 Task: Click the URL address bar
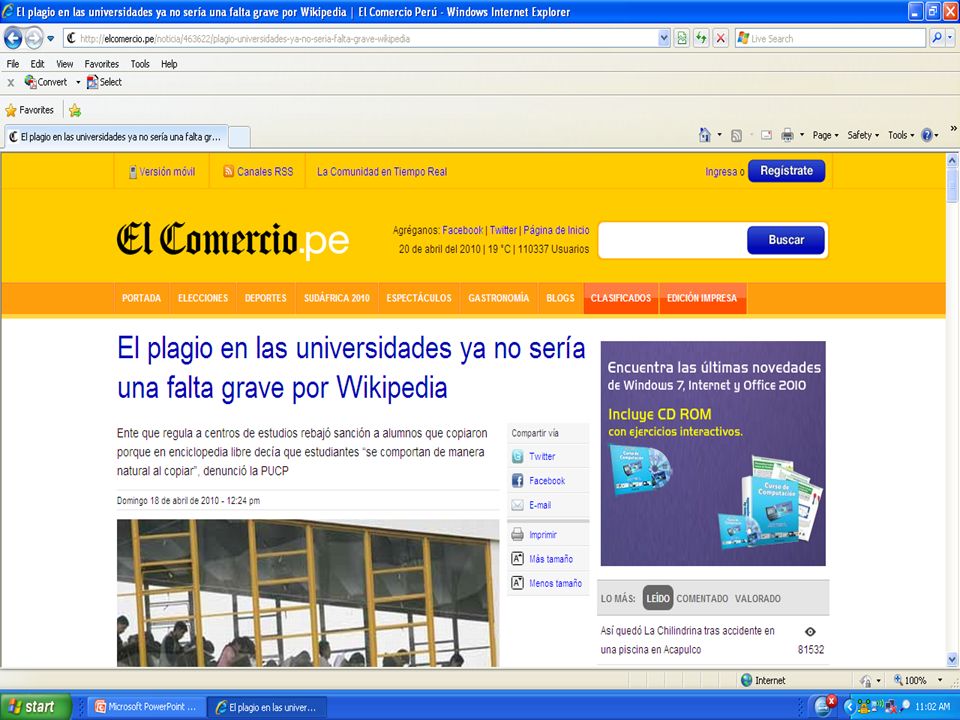tap(361, 39)
